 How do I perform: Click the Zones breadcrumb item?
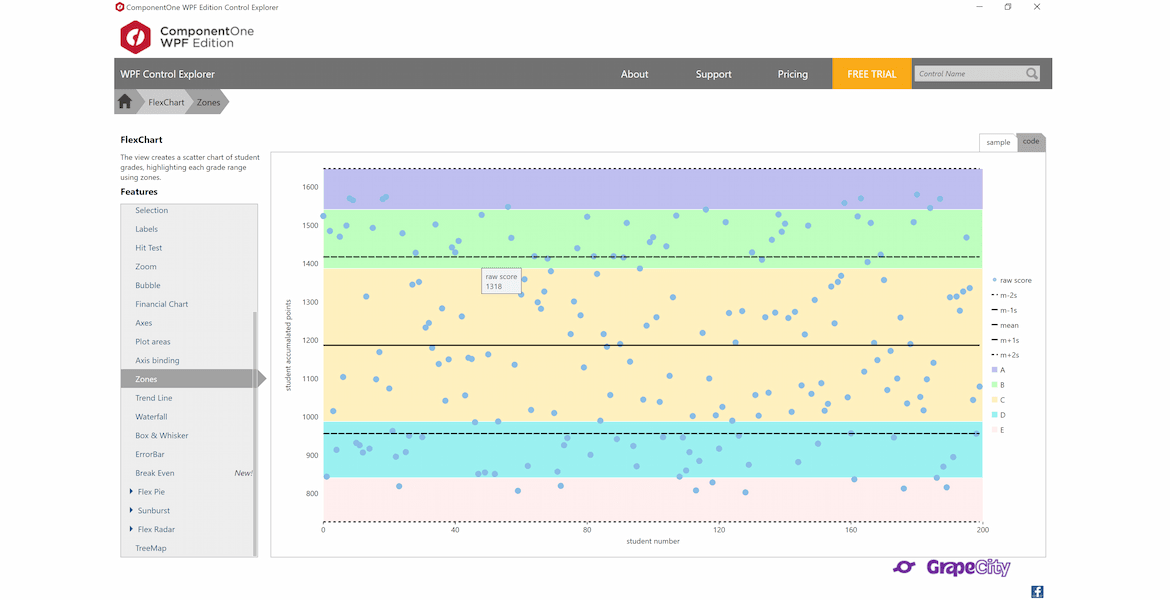tap(208, 102)
